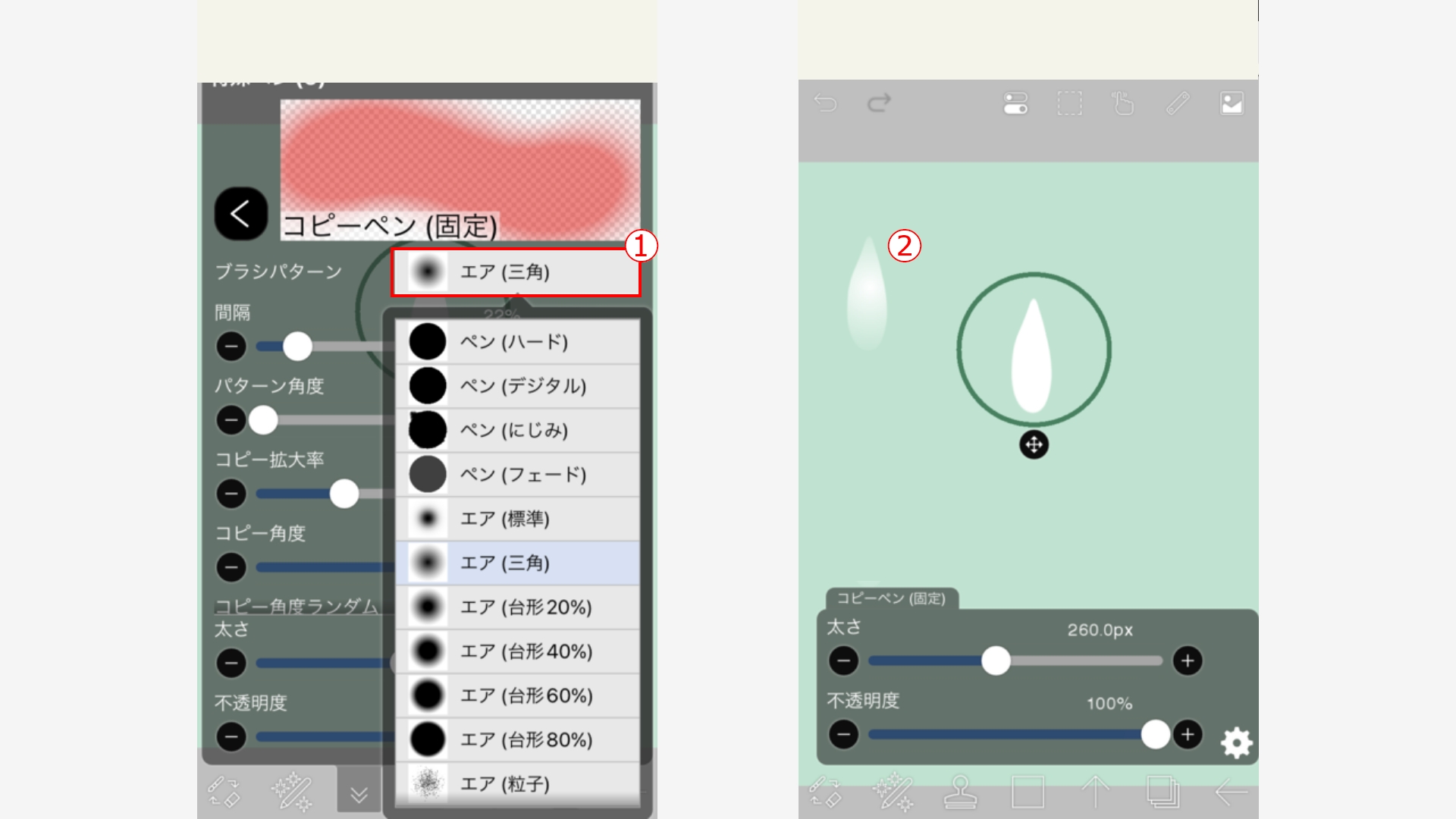Screen dimensions: 1456x819
Task: Switch between brush and eraser mode
Action: 827,793
